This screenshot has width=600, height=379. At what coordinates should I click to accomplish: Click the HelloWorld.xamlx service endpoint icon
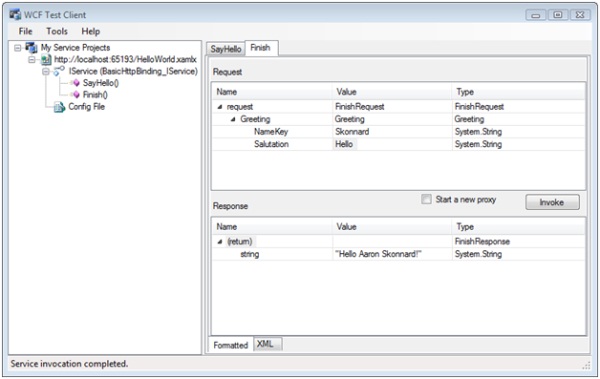point(46,60)
